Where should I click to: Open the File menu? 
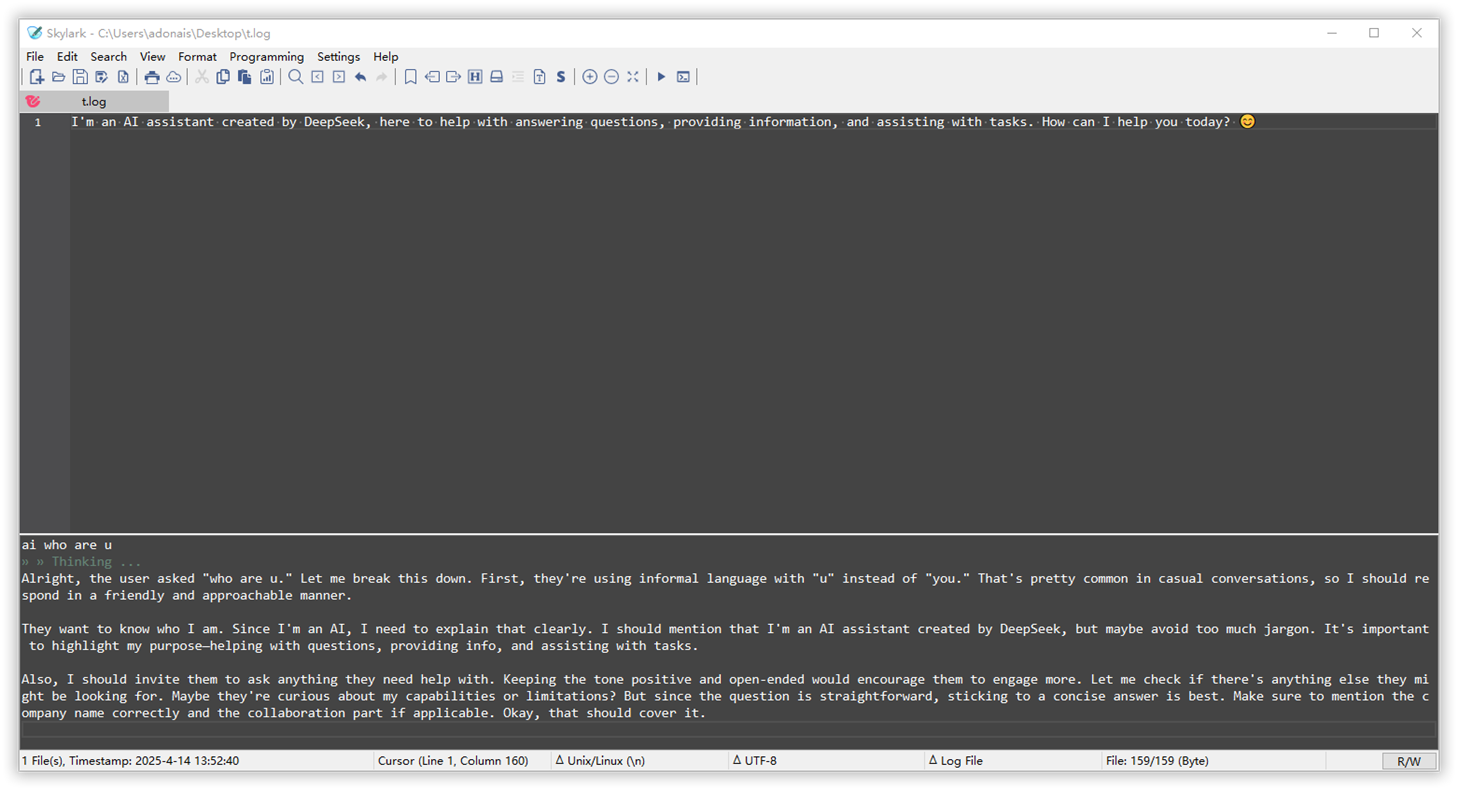(x=35, y=57)
